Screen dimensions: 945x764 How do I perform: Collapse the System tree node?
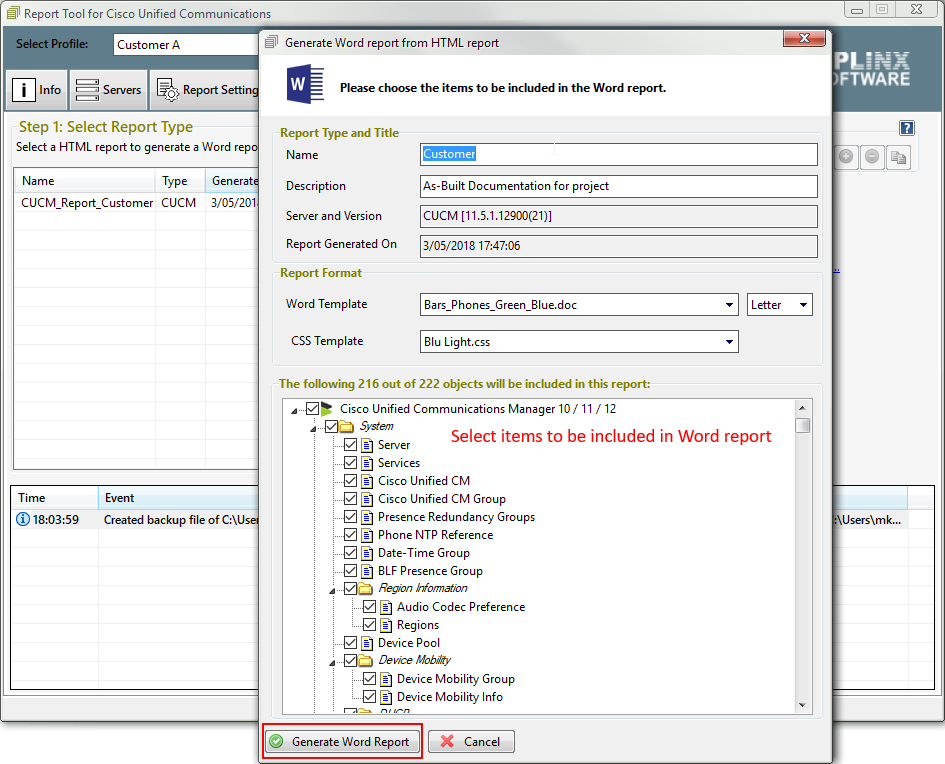(313, 428)
